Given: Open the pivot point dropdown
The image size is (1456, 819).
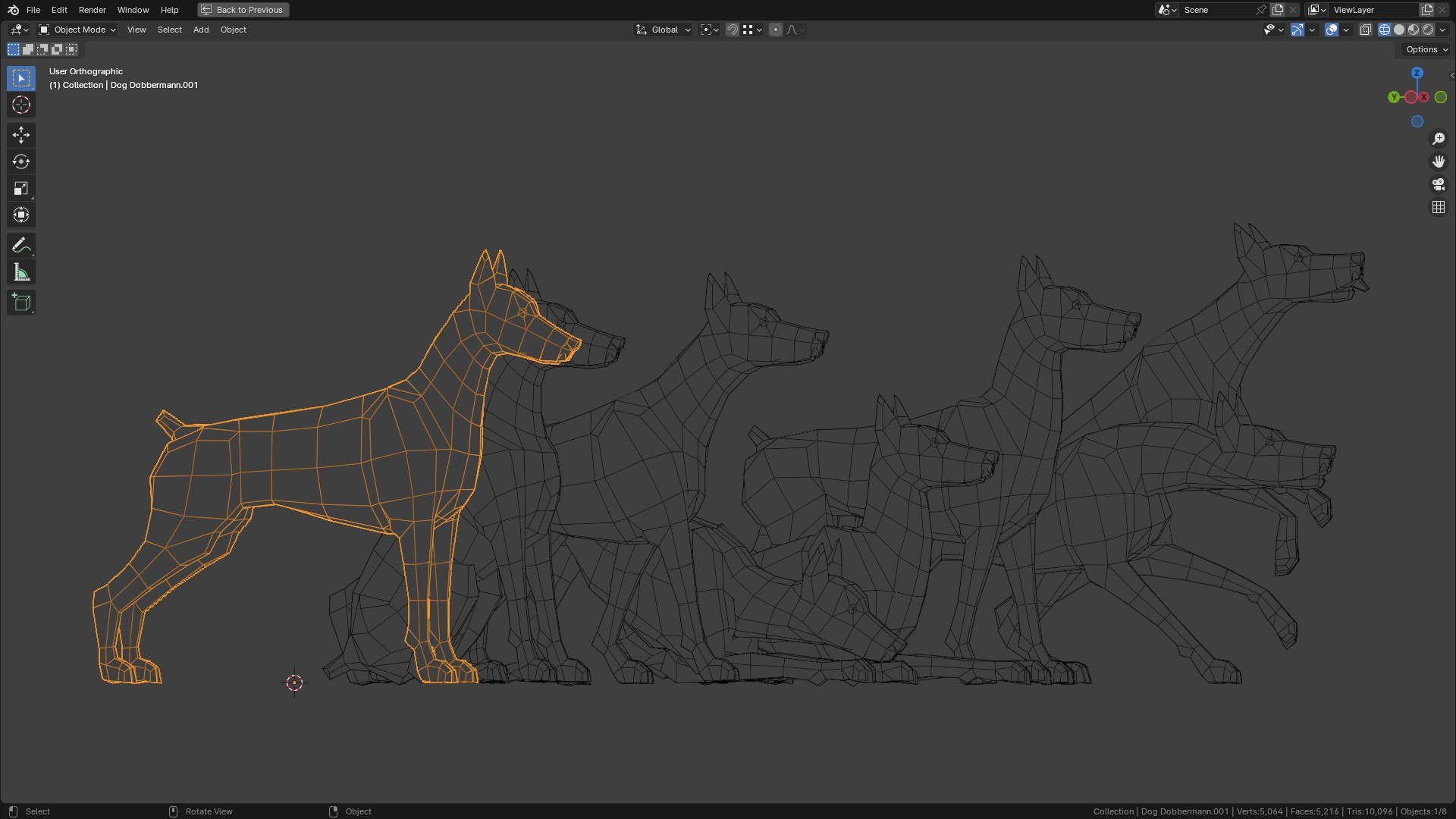Looking at the screenshot, I should (x=709, y=30).
